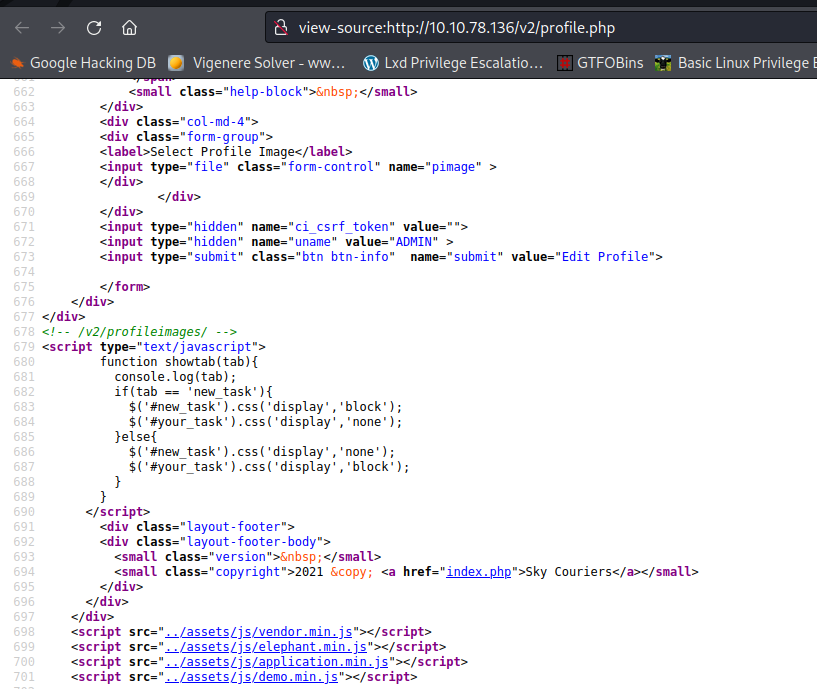Screen dimensions: 817x689
Task: Open the browser Home page
Action: point(130,27)
